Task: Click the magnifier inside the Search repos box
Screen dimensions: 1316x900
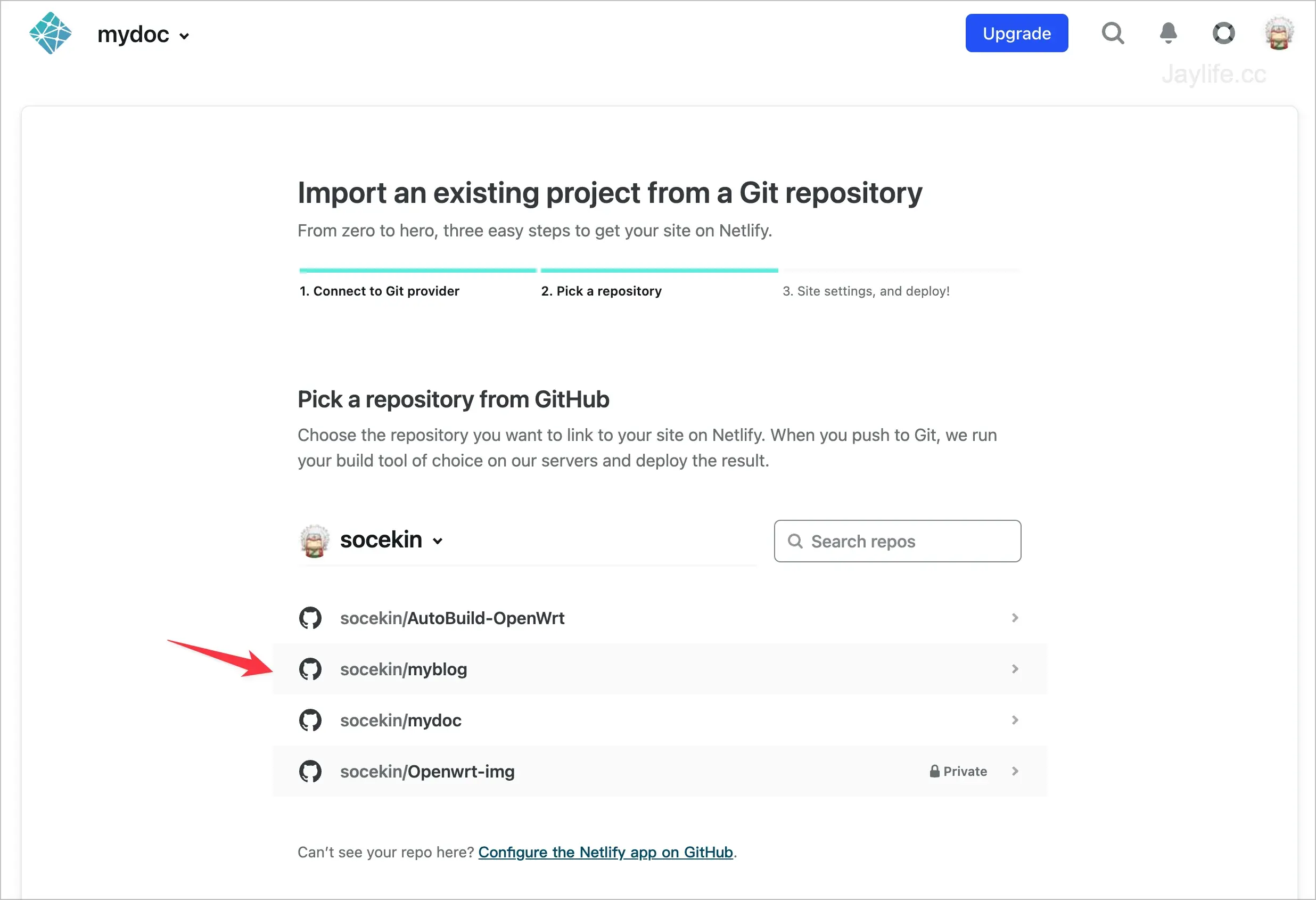Action: click(x=795, y=541)
